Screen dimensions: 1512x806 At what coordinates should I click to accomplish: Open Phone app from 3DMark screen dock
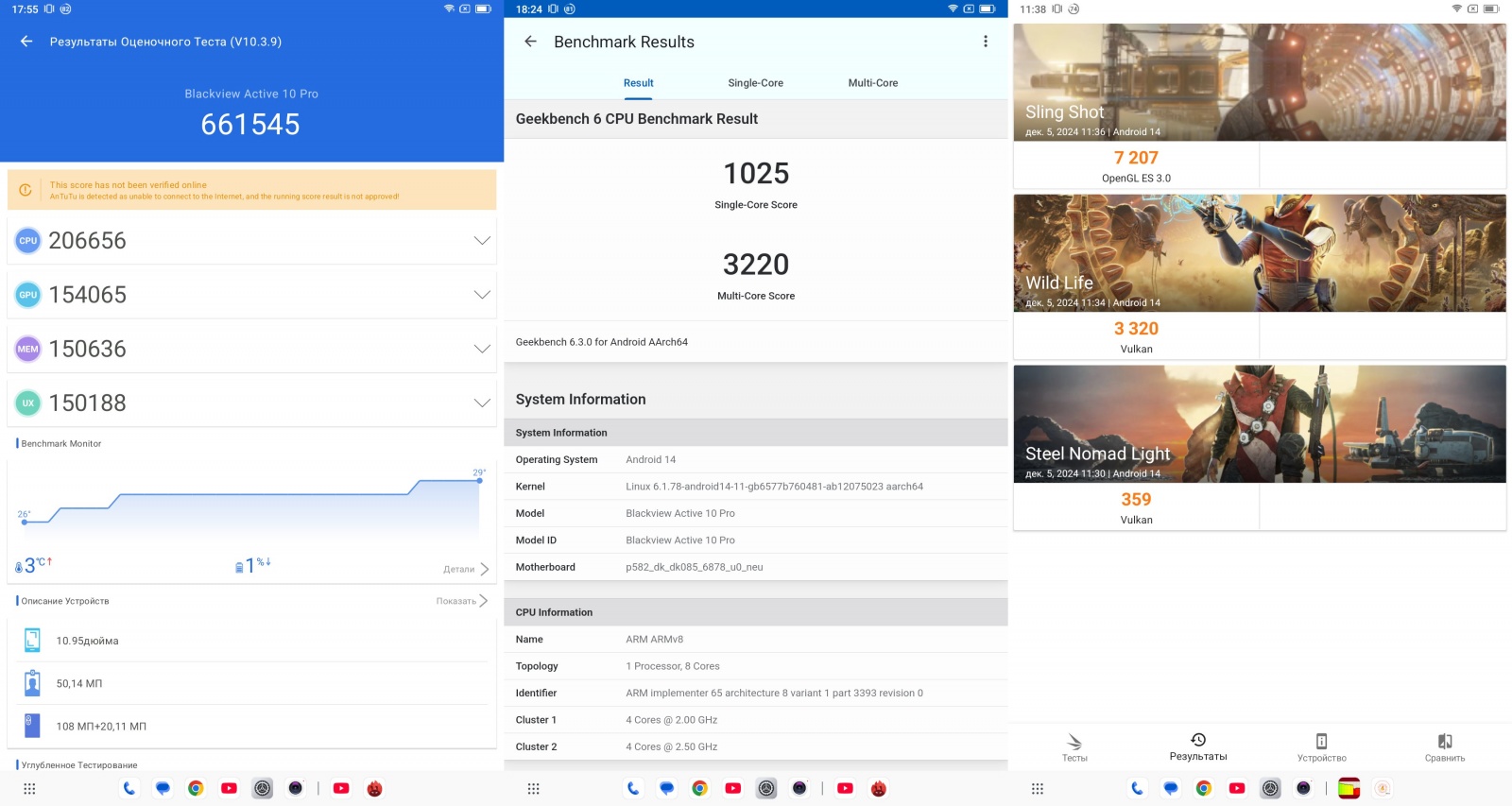click(1137, 788)
